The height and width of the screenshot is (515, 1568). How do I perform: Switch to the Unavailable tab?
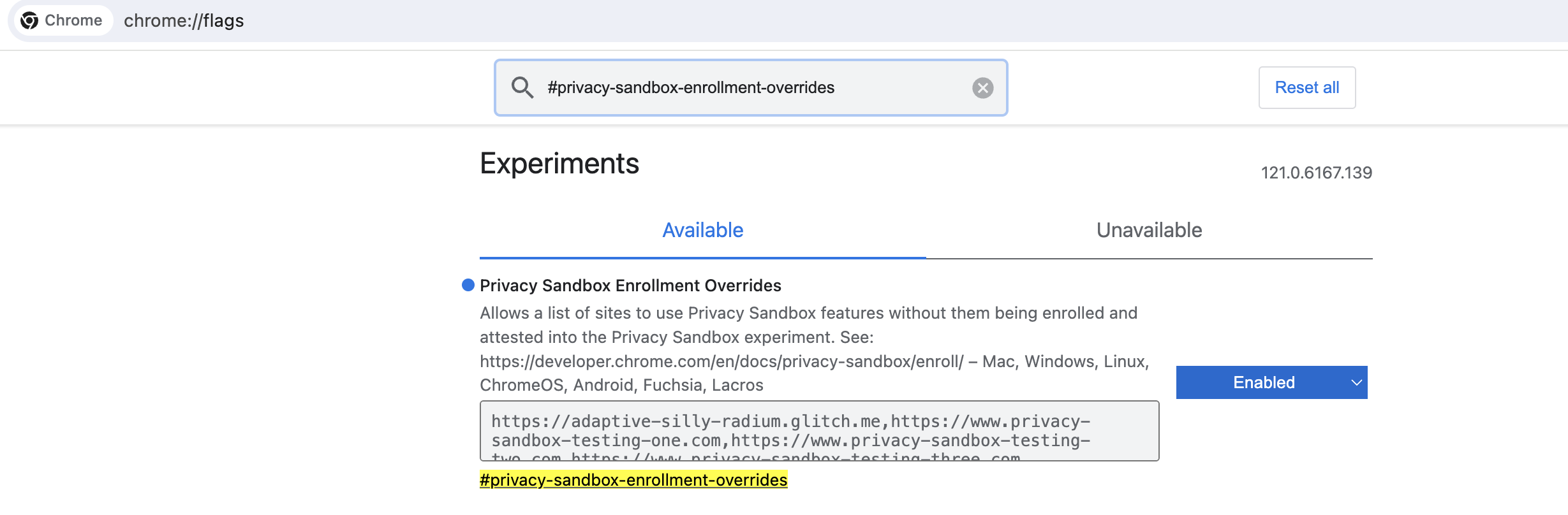1149,230
